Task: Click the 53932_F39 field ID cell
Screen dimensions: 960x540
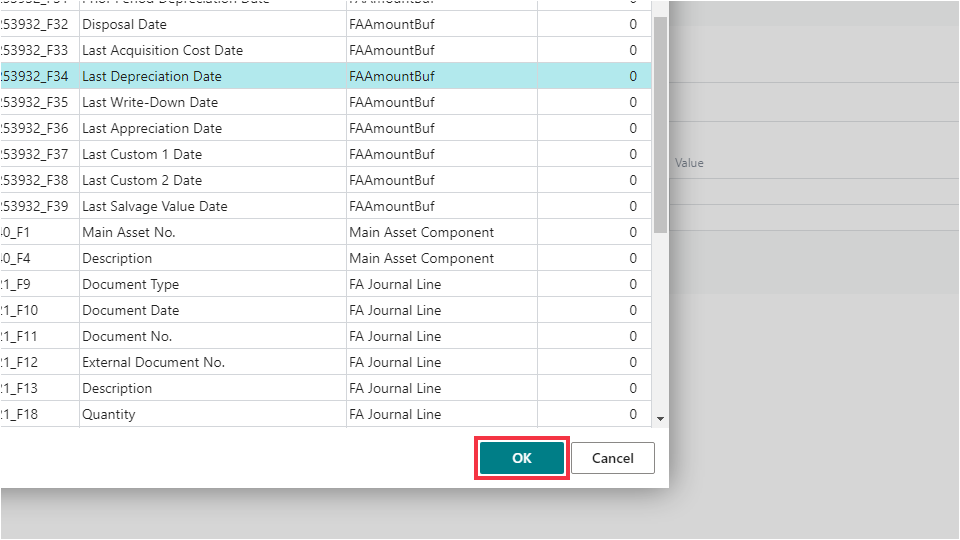Action: (40, 206)
